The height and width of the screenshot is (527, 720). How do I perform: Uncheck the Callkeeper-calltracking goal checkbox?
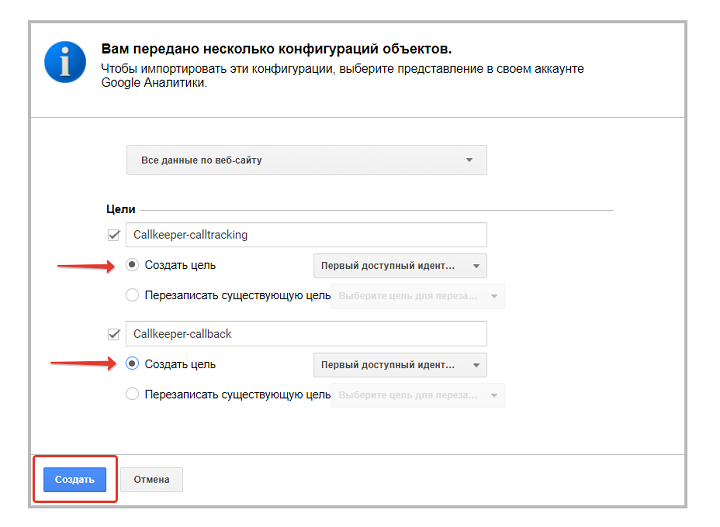[113, 235]
